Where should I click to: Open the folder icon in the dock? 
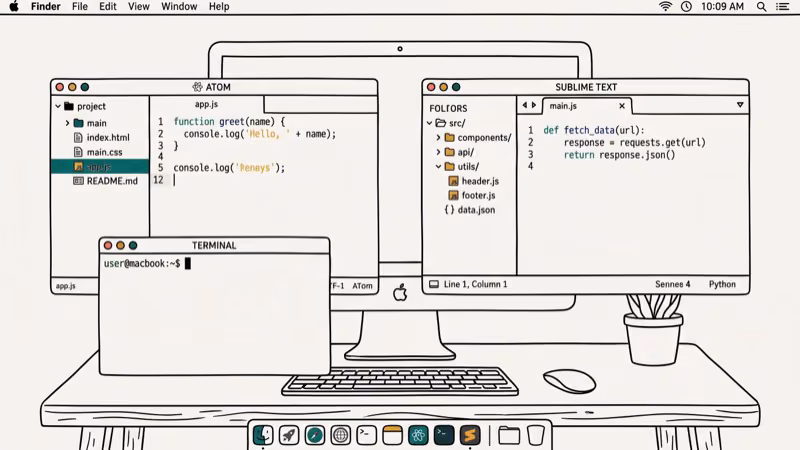coord(509,435)
